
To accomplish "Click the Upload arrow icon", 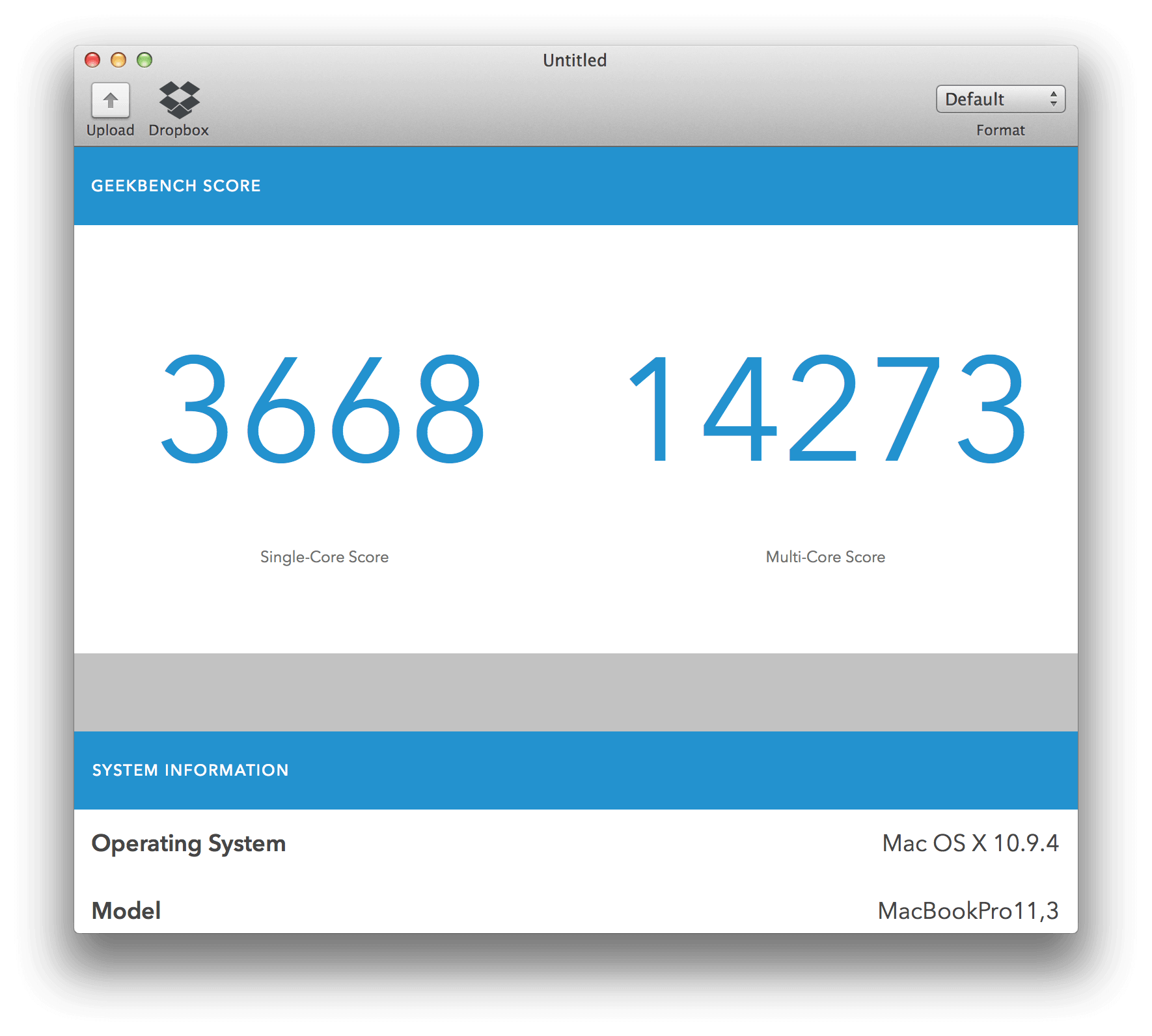I will pyautogui.click(x=111, y=100).
